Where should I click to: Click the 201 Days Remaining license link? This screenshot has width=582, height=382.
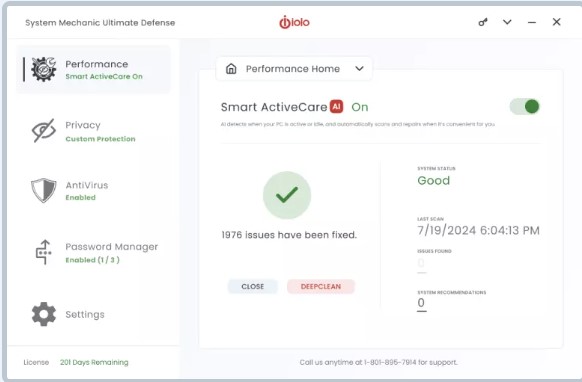(x=94, y=362)
